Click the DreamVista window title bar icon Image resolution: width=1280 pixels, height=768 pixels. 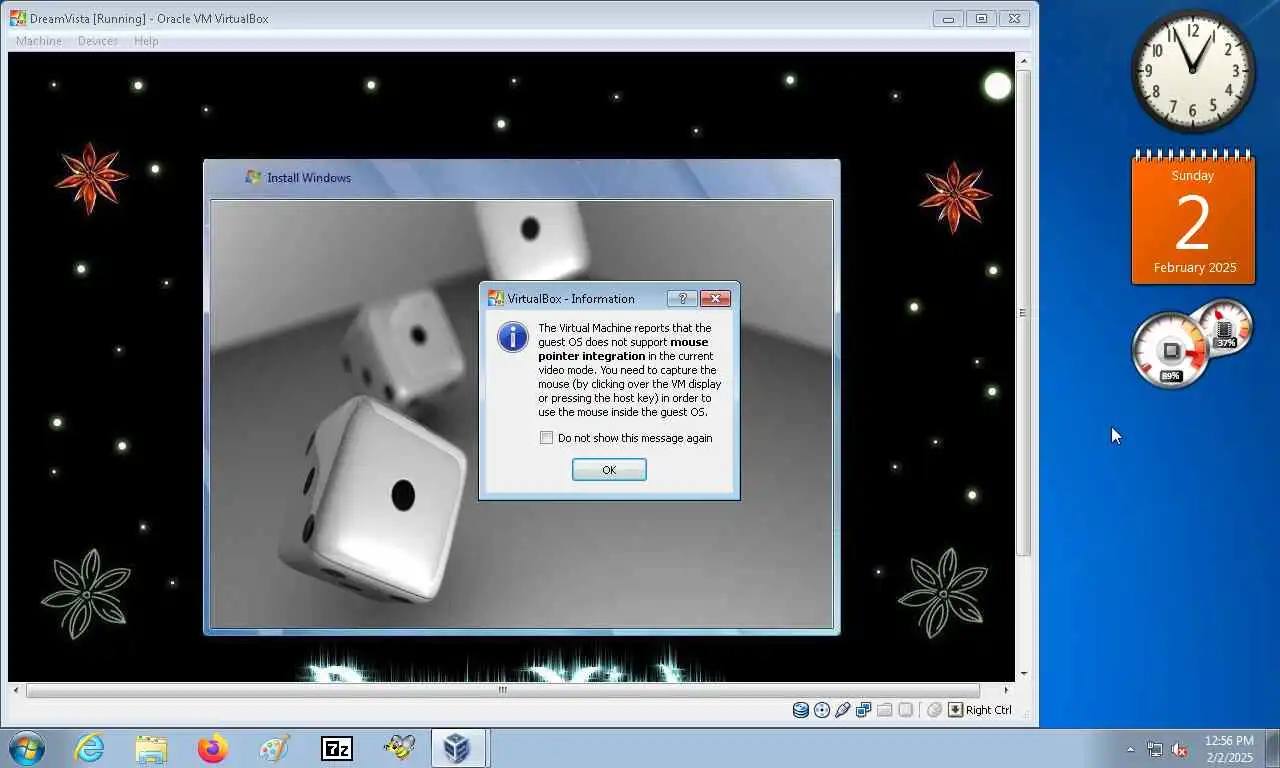[x=18, y=18]
